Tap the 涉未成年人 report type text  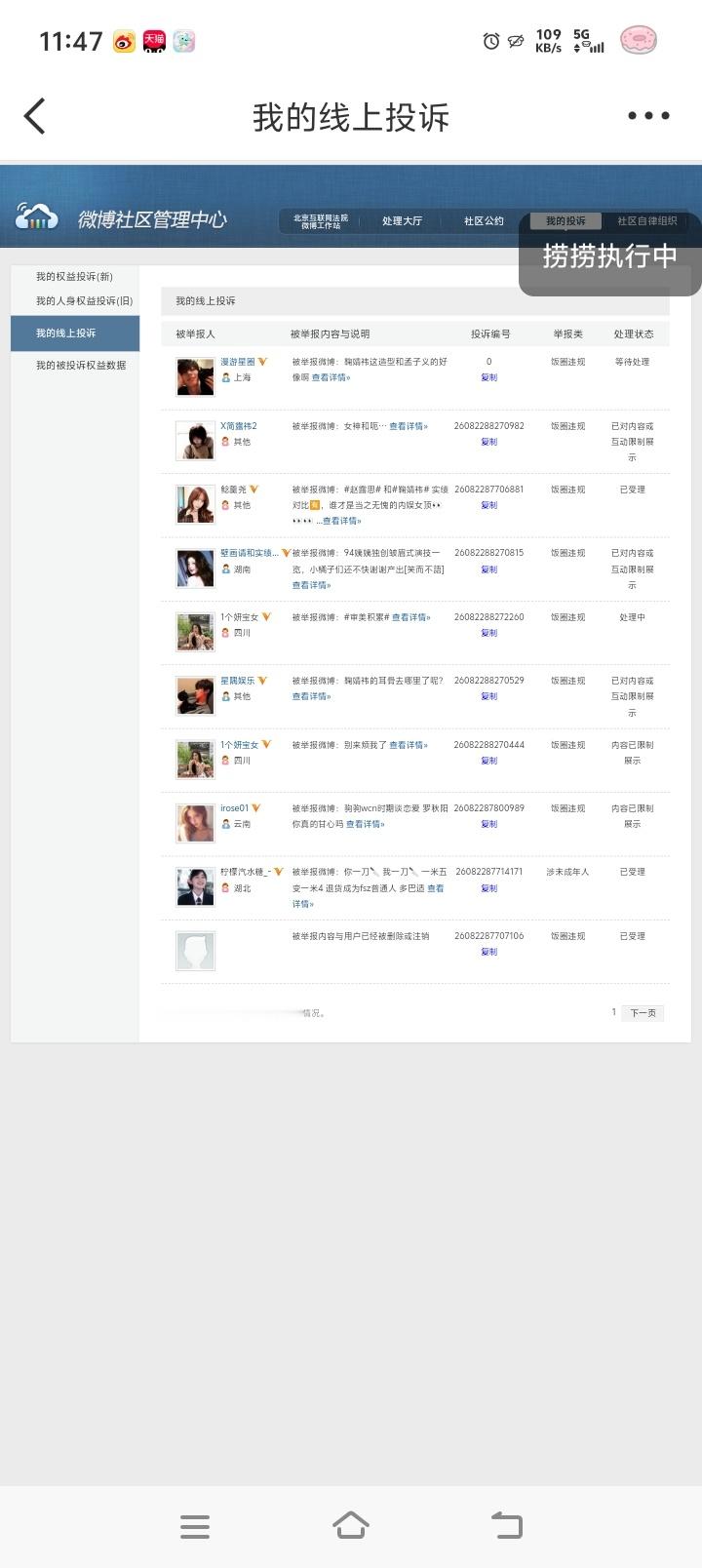click(567, 872)
